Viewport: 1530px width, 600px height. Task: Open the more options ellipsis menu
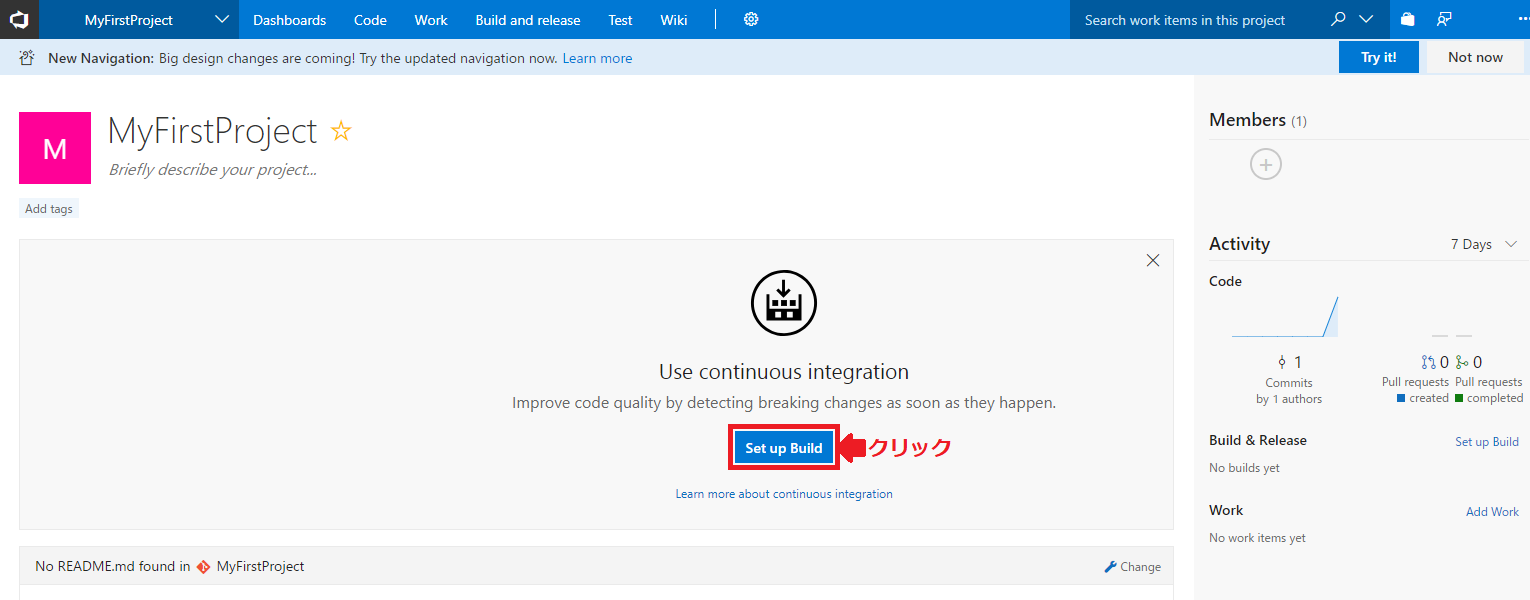click(1523, 19)
